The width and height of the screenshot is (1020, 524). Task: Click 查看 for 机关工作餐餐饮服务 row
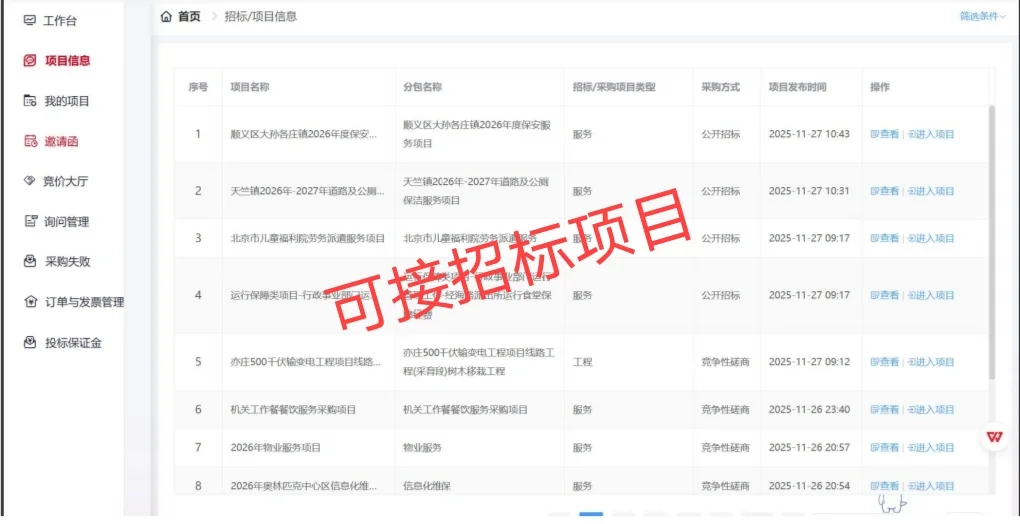(x=885, y=410)
